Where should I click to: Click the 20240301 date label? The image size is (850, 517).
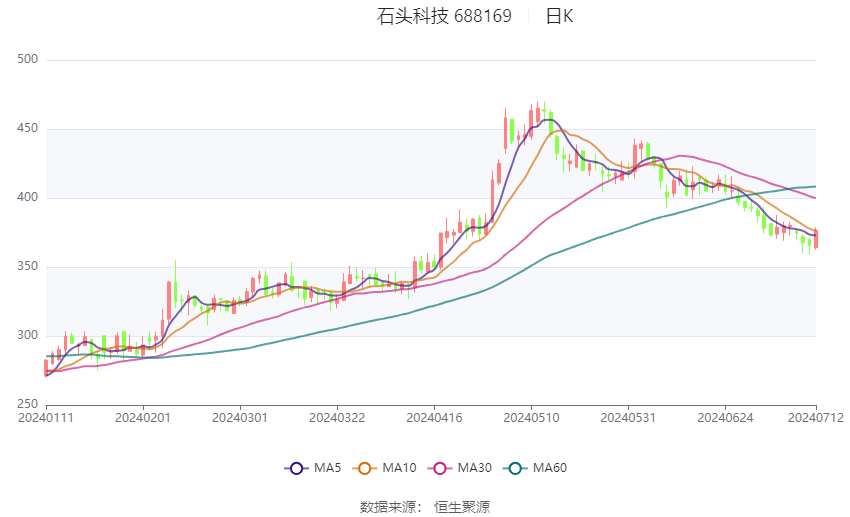pyautogui.click(x=240, y=418)
